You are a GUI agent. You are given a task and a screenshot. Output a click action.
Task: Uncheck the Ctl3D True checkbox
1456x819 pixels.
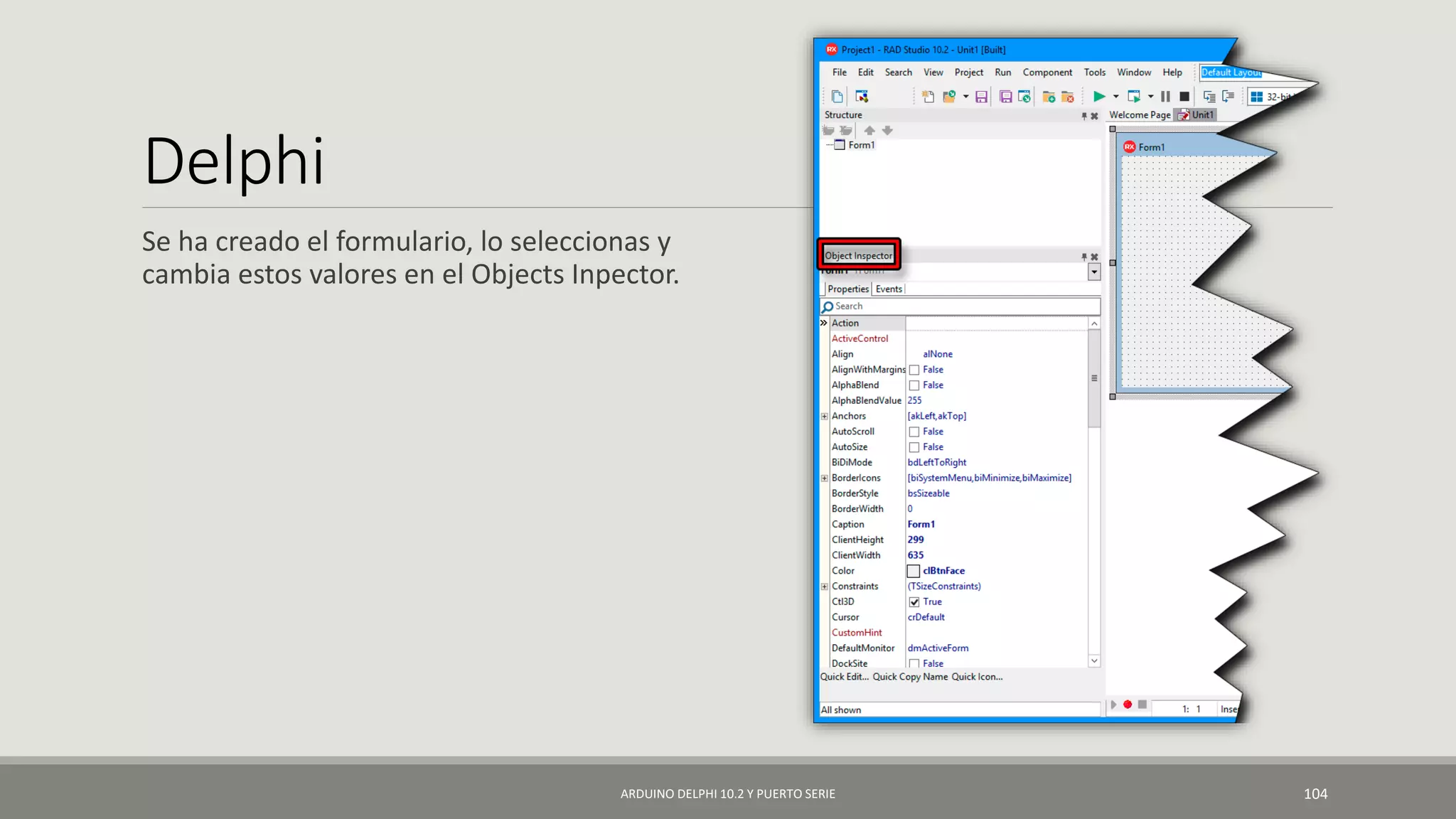coord(914,602)
